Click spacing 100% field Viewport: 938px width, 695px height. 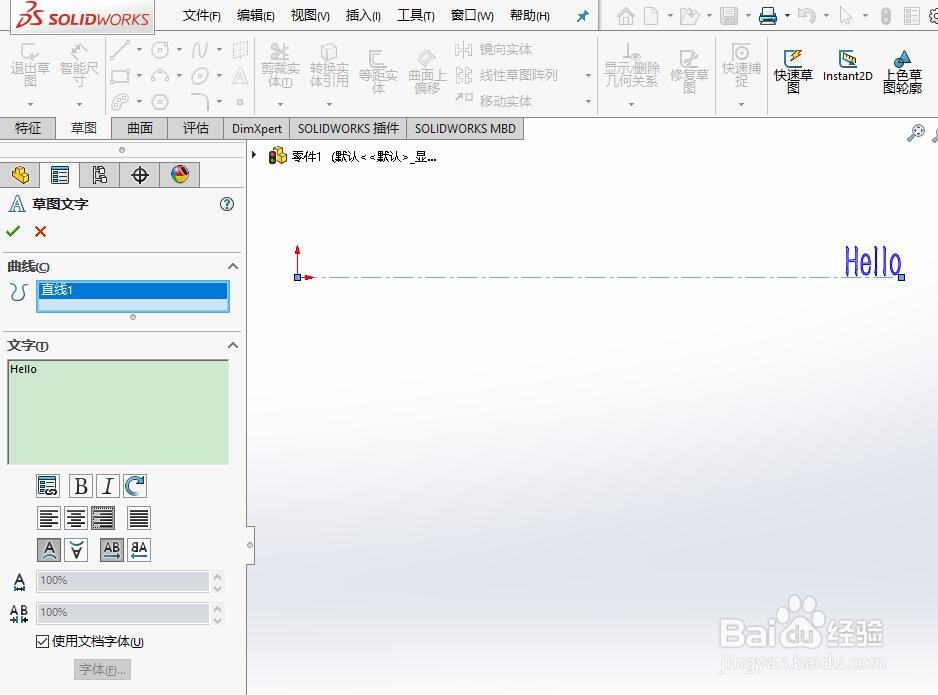click(x=123, y=612)
